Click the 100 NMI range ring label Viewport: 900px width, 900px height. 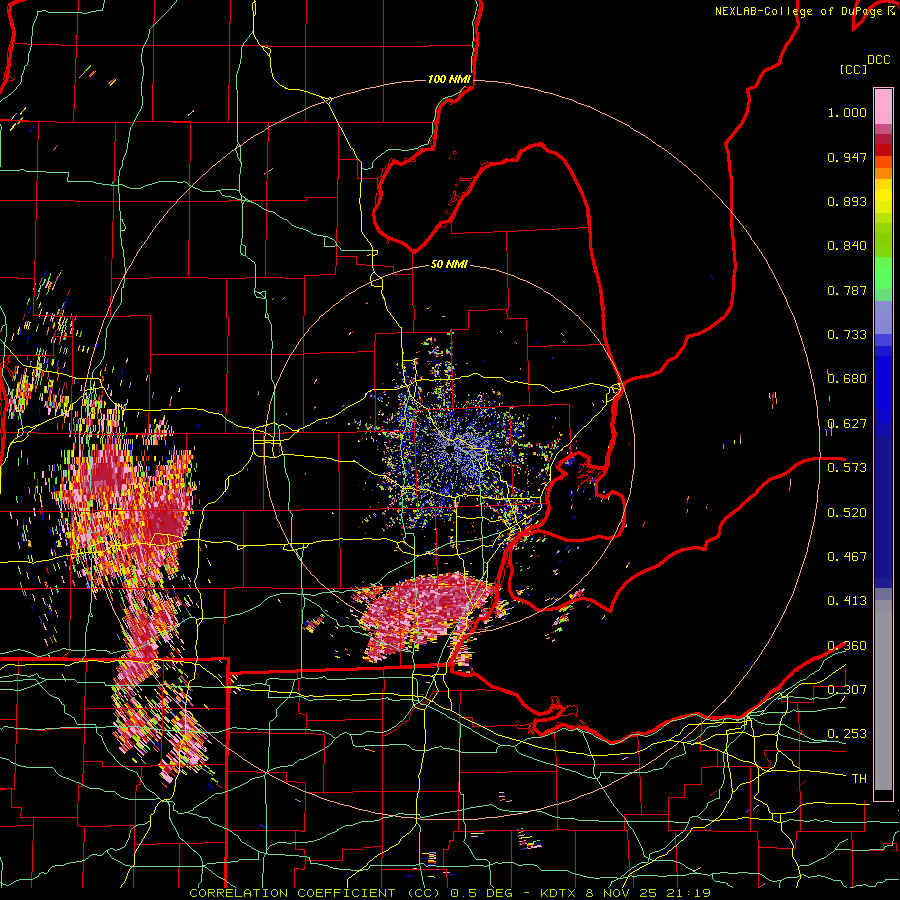coord(449,79)
